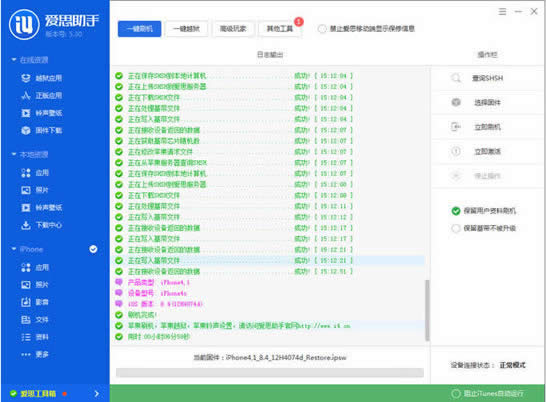Uncheck 保留用户资料刷机

pos(455,211)
